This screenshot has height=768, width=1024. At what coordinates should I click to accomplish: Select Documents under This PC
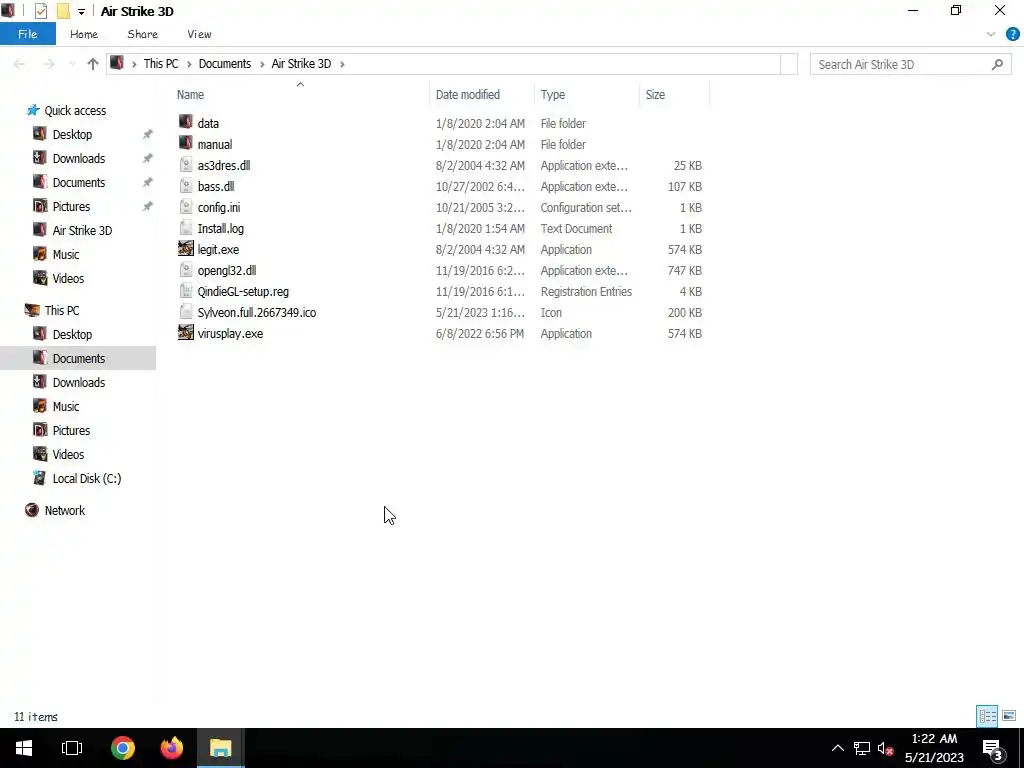(x=78, y=358)
